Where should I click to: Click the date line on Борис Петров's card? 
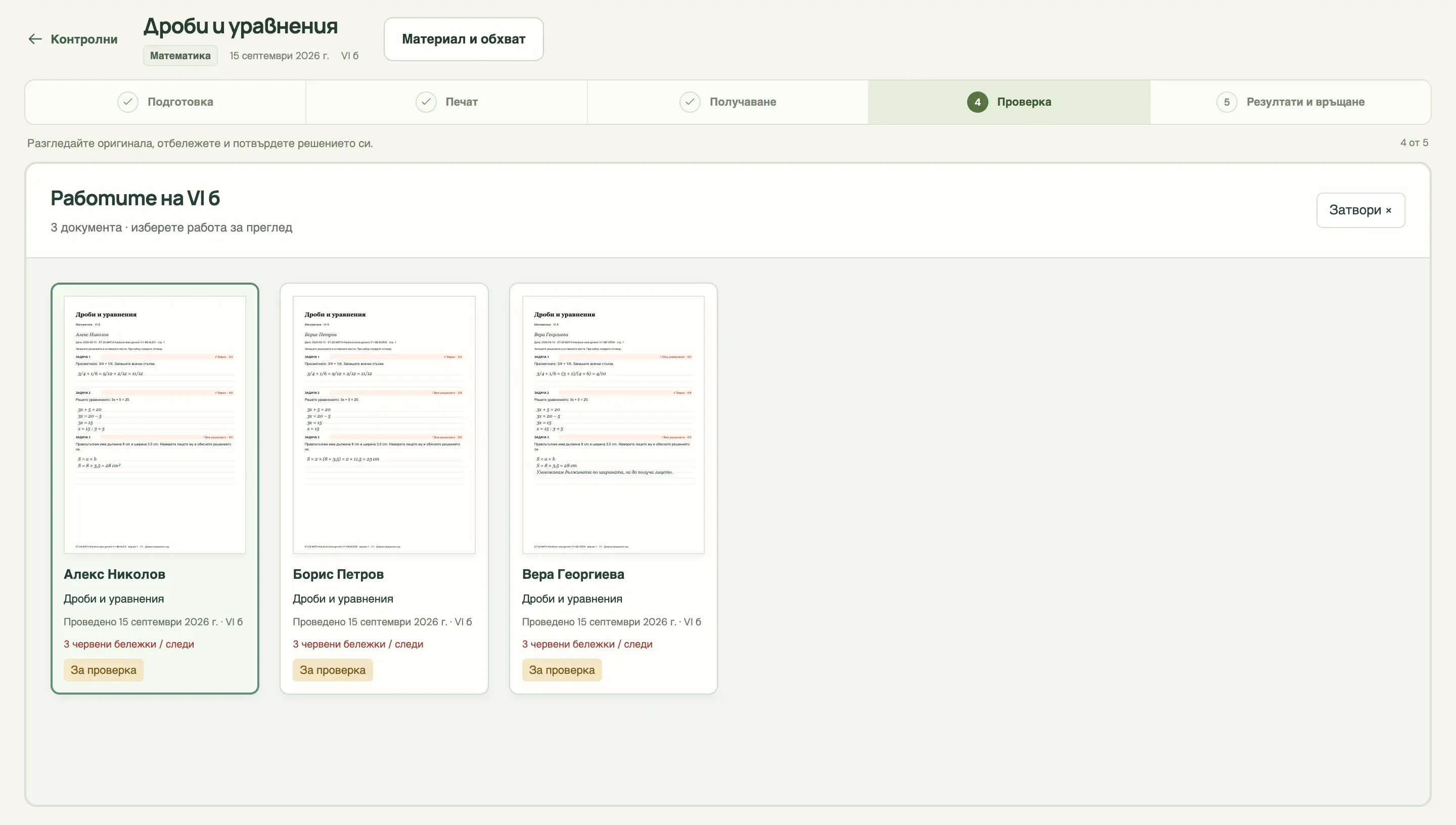coord(382,622)
